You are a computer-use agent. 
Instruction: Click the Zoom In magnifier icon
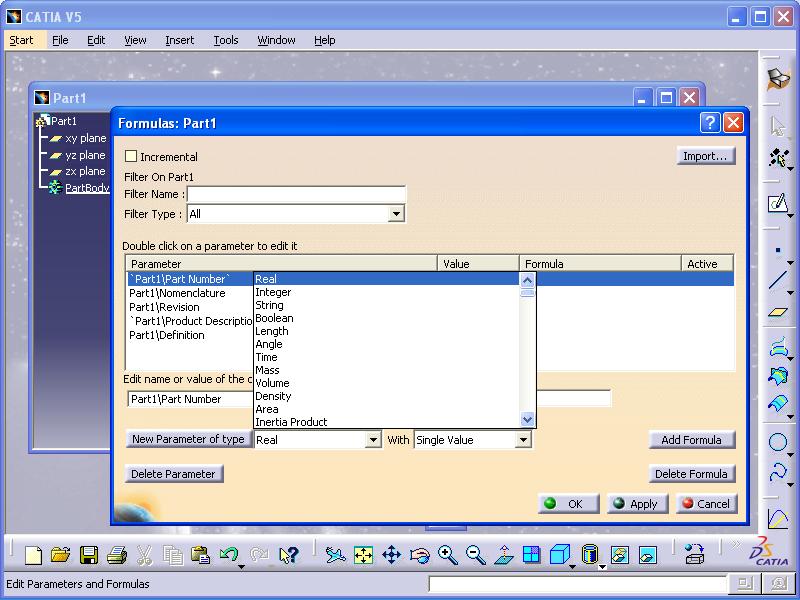(x=447, y=555)
